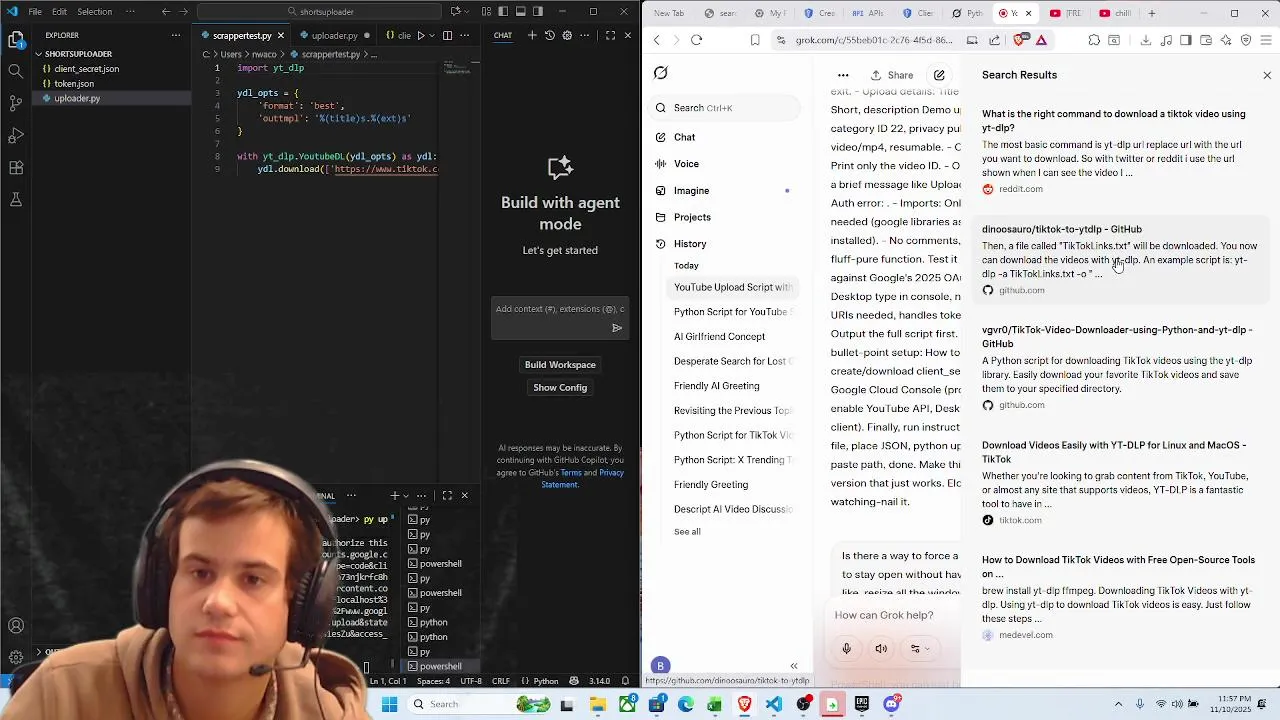
Task: Click the chat context input field
Action: click(560, 309)
